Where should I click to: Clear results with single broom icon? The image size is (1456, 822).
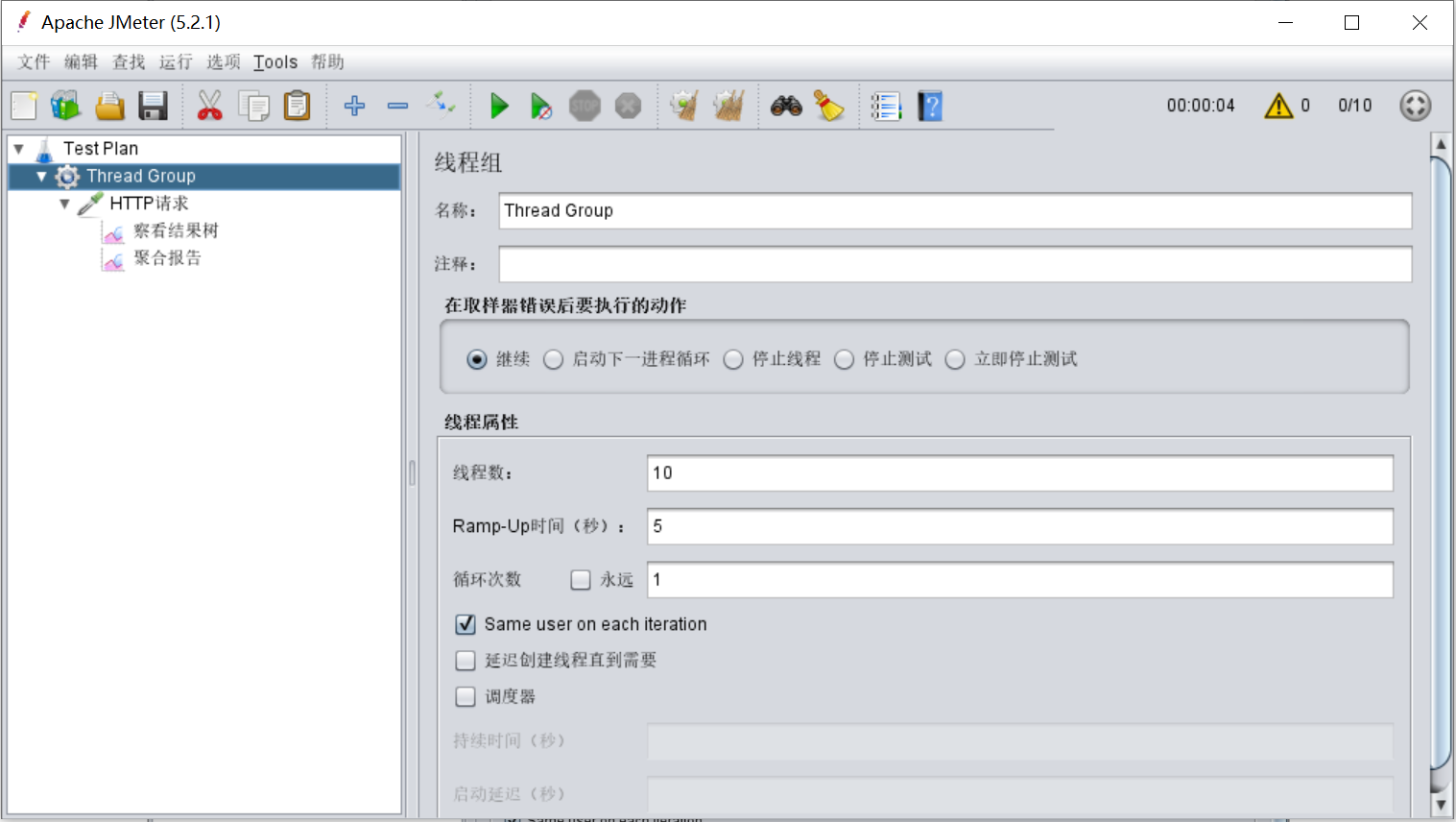coord(684,106)
